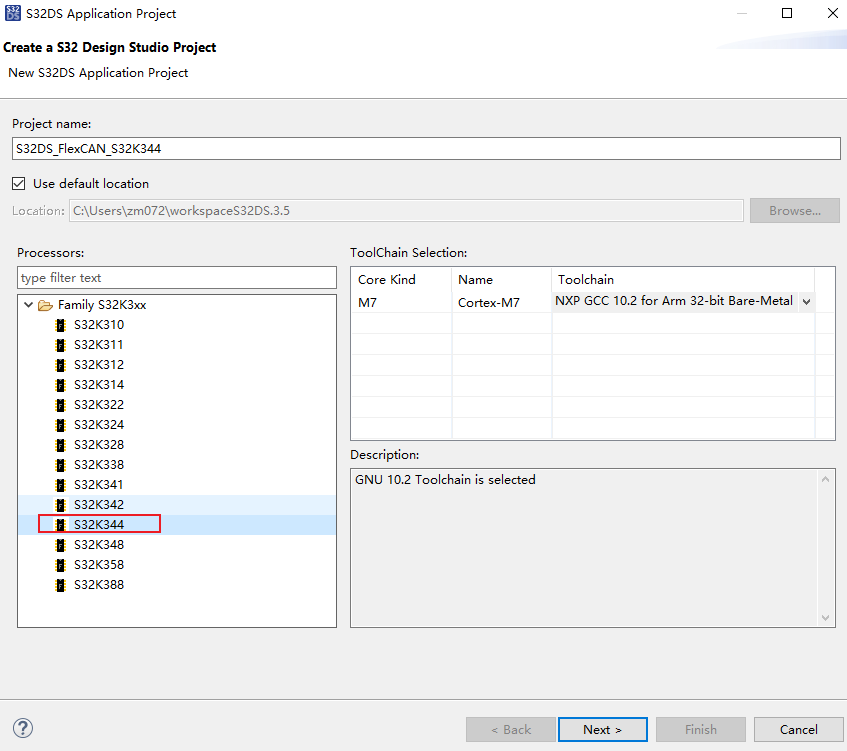Screen dimensions: 847x751
Task: Select S32K324 text in processors tree
Action: (x=99, y=425)
